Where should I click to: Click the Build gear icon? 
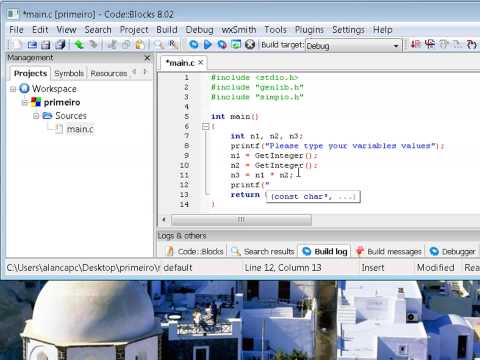click(x=193, y=44)
